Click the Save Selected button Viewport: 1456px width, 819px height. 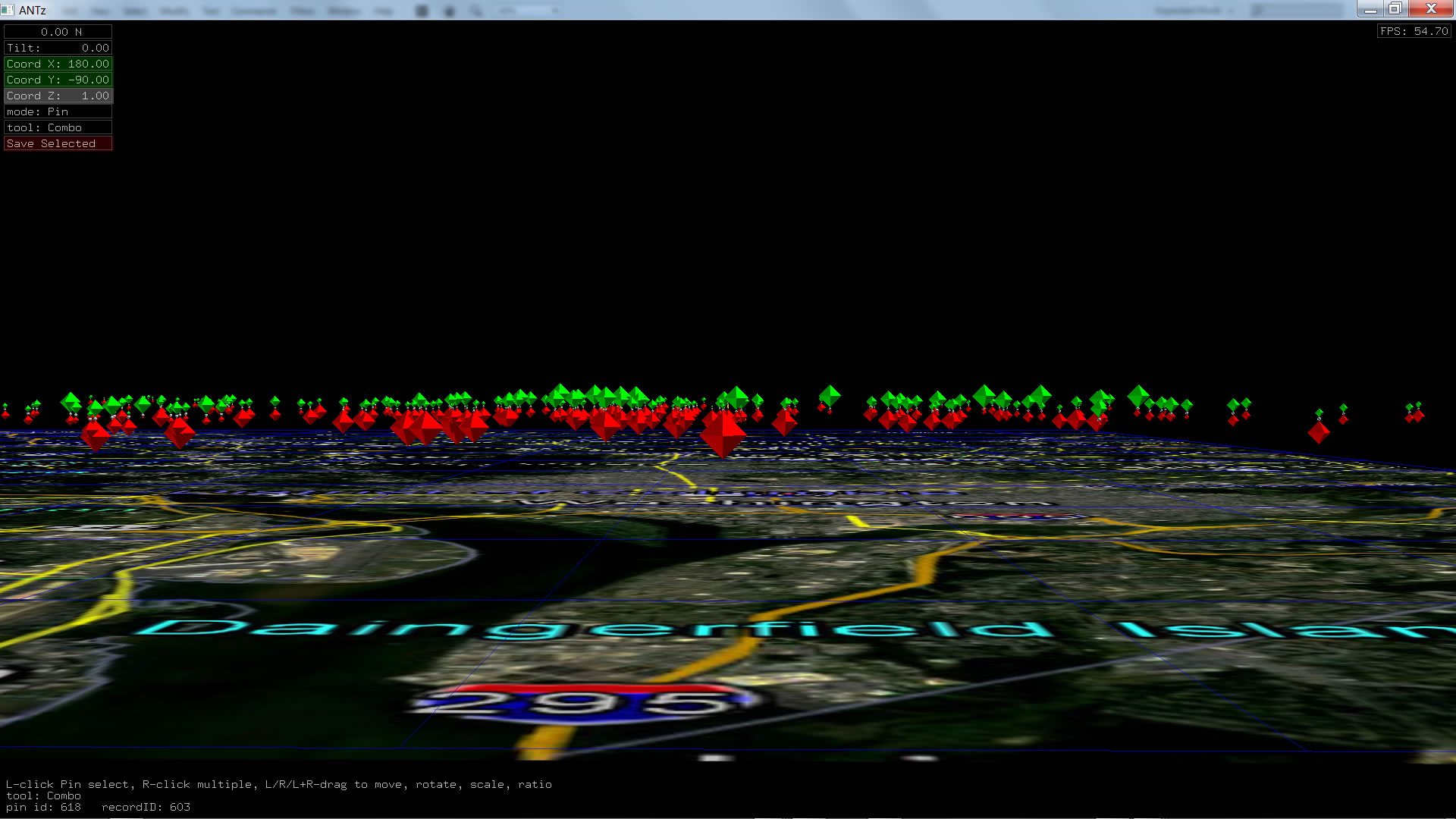pos(58,143)
